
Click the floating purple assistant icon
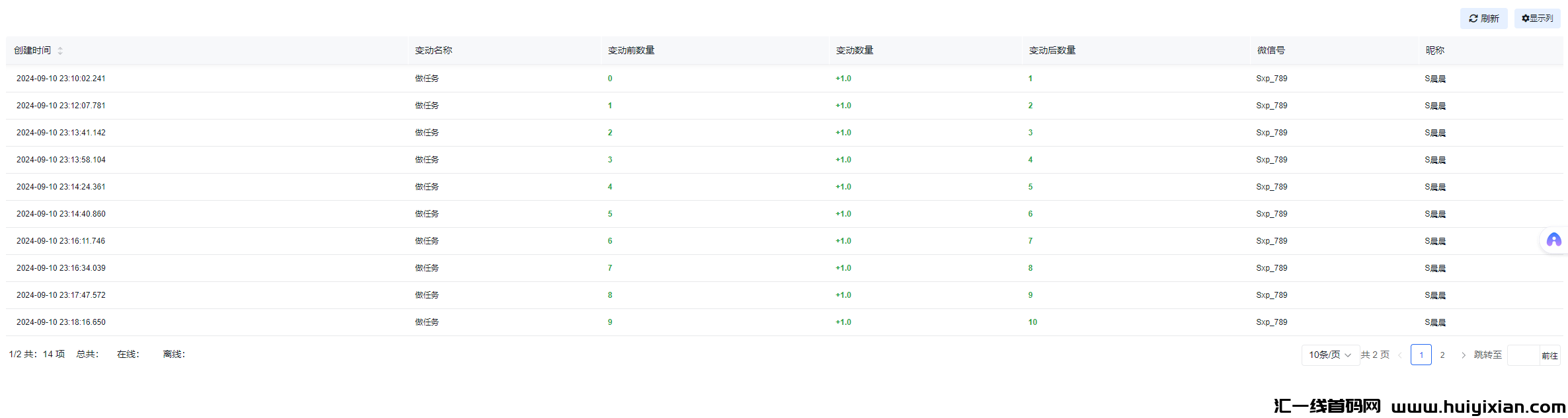click(1553, 240)
